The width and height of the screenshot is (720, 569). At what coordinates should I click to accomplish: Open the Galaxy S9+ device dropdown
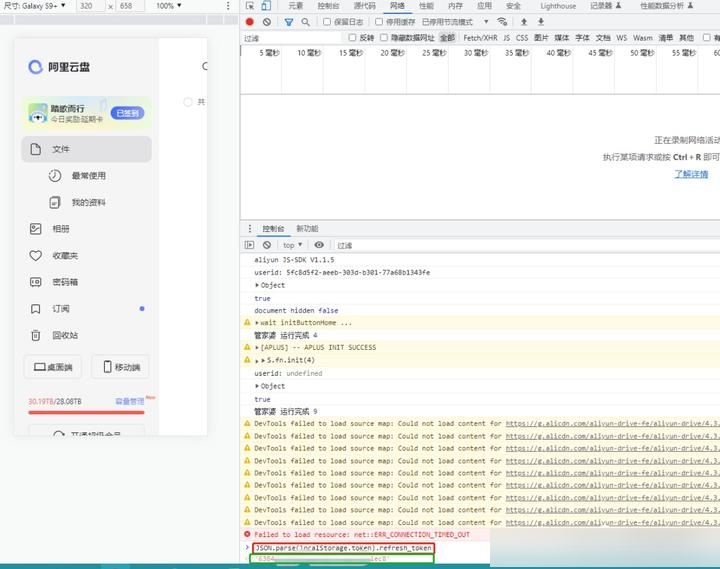coord(34,6)
